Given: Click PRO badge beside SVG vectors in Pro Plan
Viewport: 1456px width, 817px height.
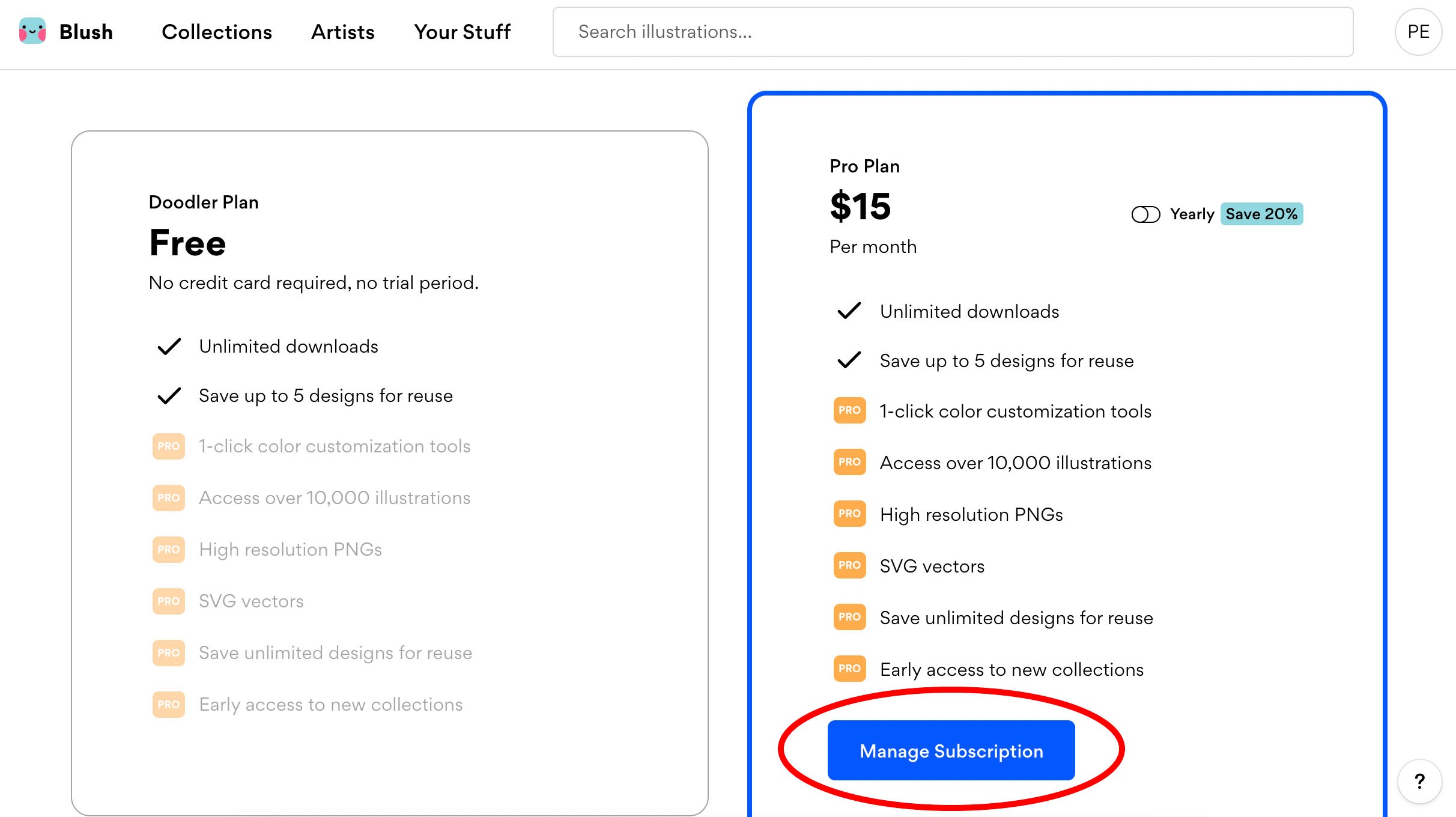Looking at the screenshot, I should point(849,565).
